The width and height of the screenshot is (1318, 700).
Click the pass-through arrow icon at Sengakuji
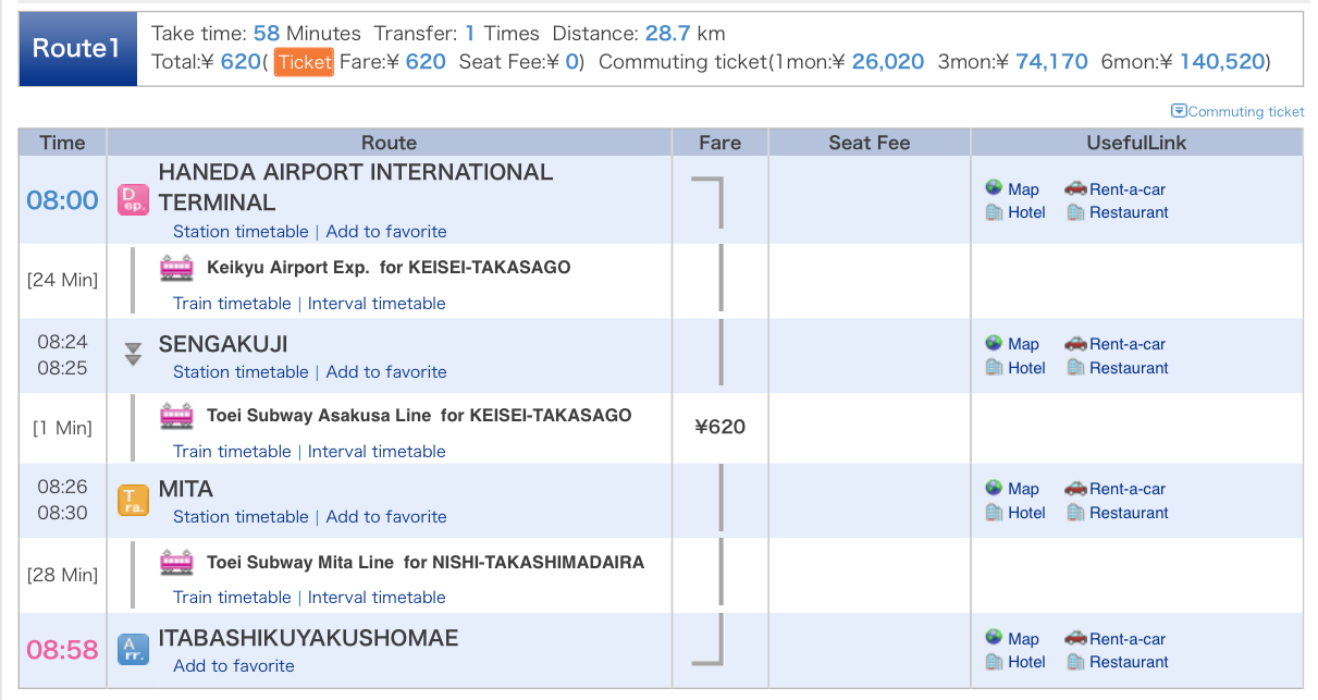coord(133,353)
